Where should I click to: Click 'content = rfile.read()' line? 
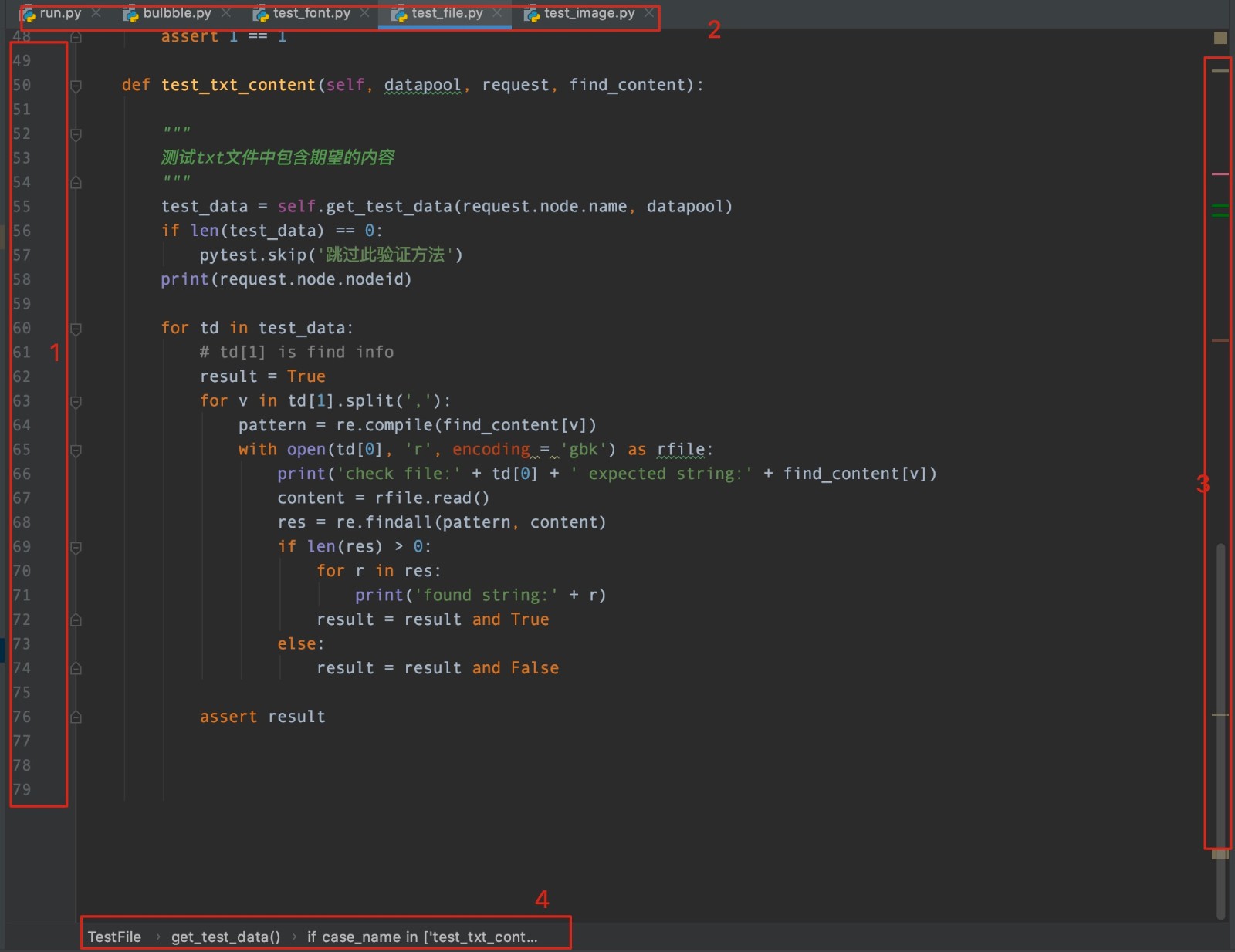384,498
